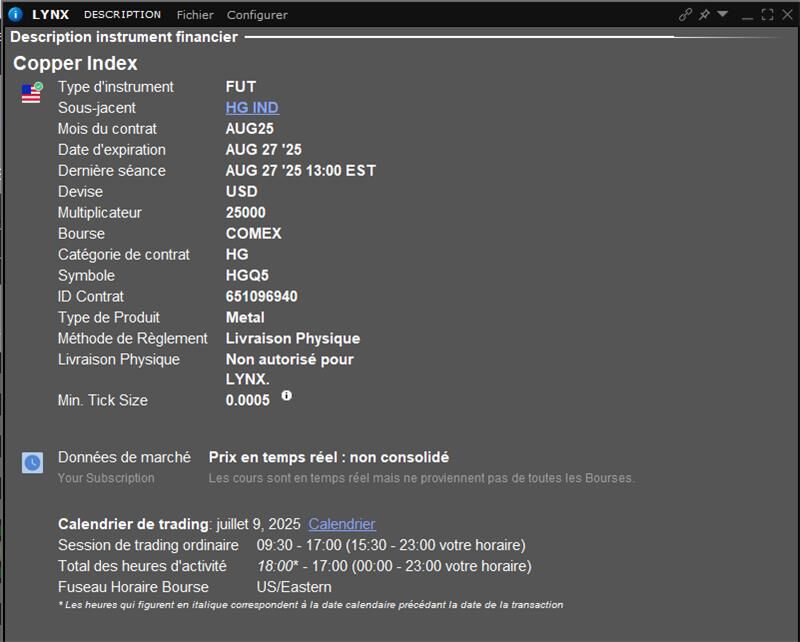Open the Configurer menu
The height and width of the screenshot is (642, 800).
coord(256,15)
